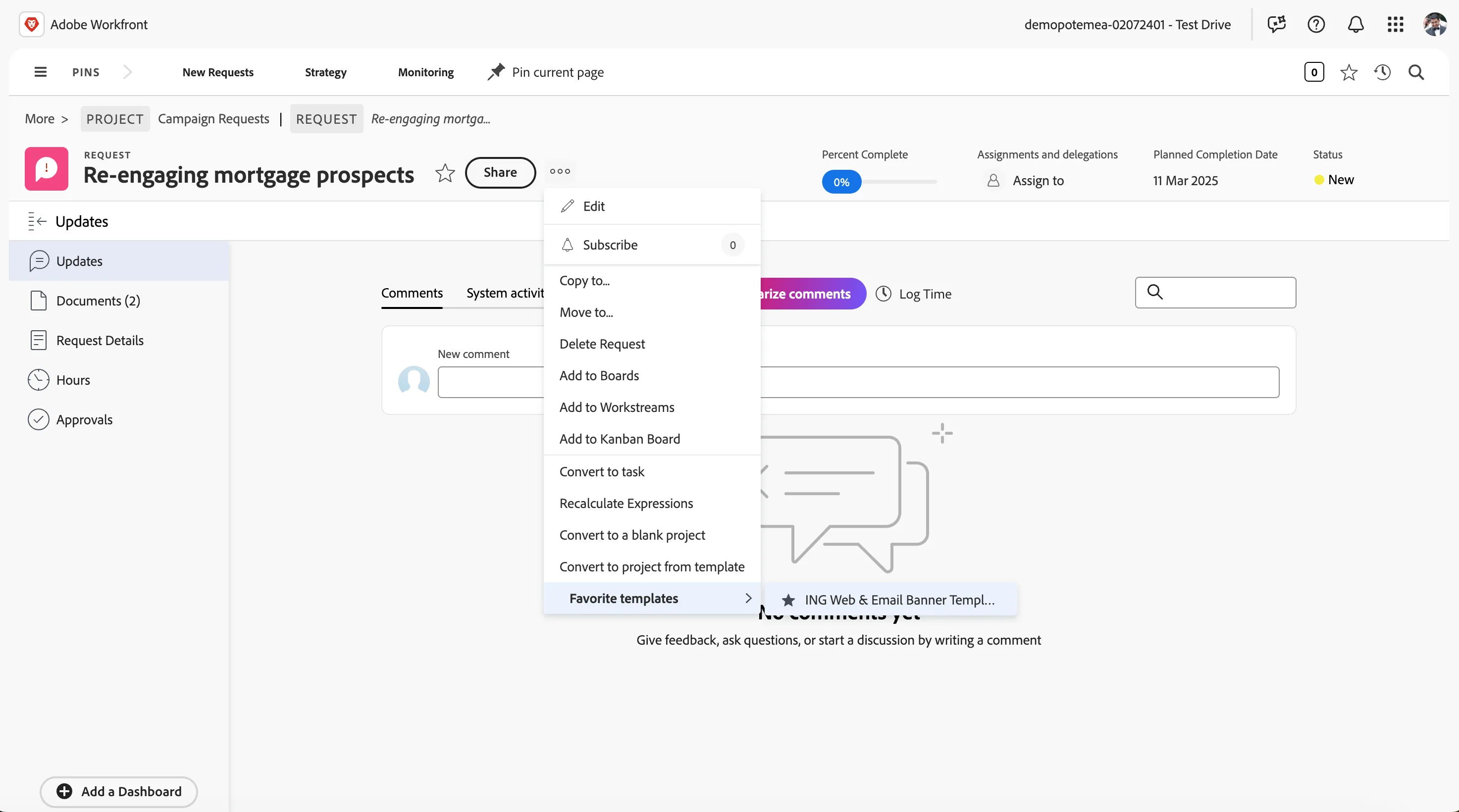Screen dimensions: 1459x812
Task: Select Copy to... option
Action: pos(652,280)
